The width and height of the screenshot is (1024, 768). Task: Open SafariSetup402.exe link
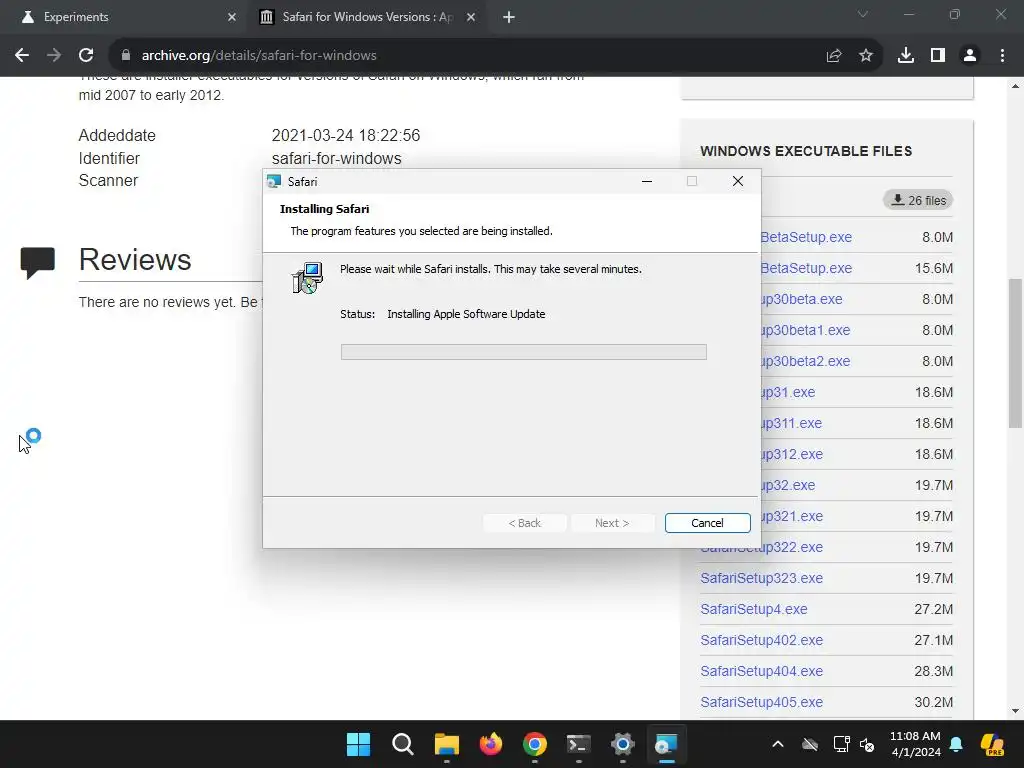(761, 640)
